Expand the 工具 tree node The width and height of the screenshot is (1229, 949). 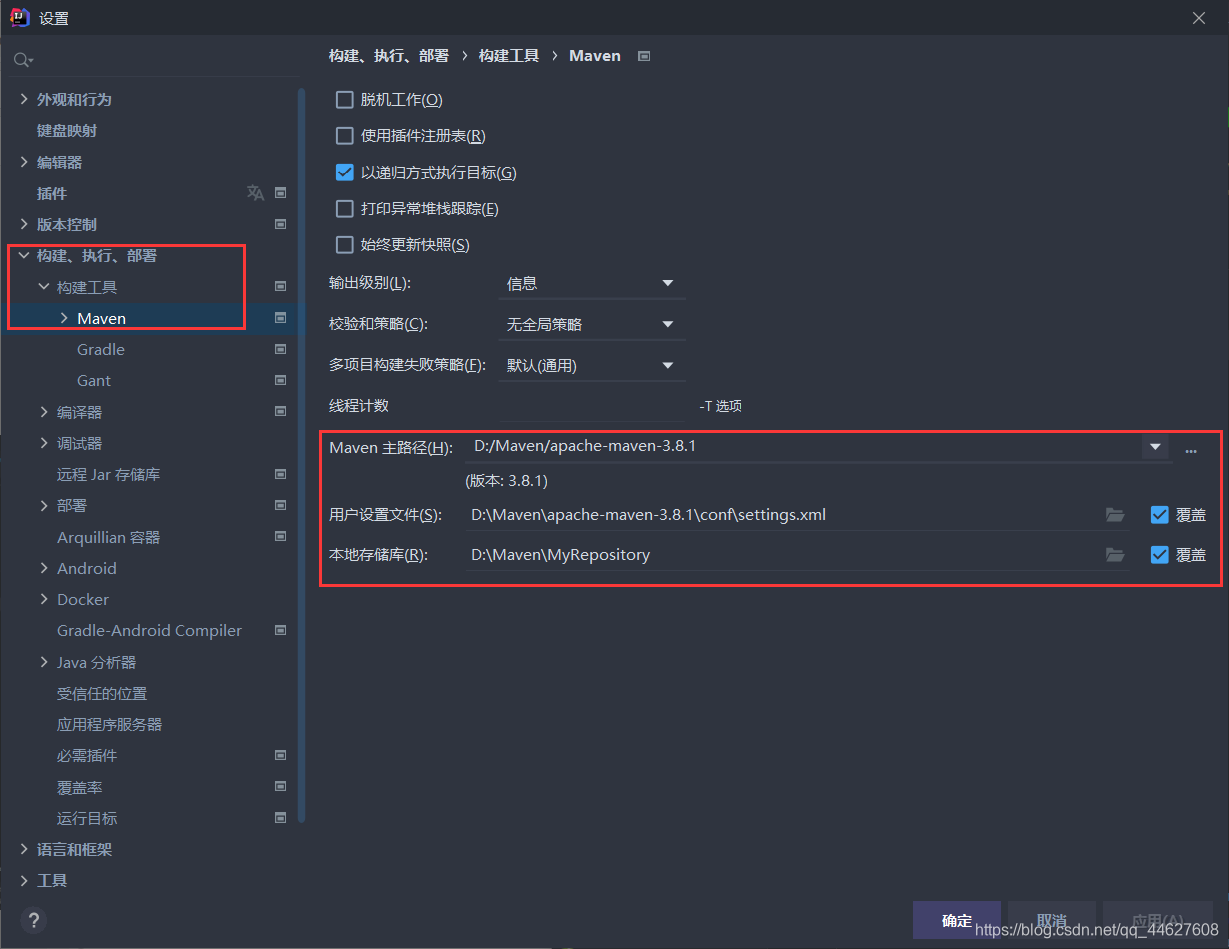24,880
